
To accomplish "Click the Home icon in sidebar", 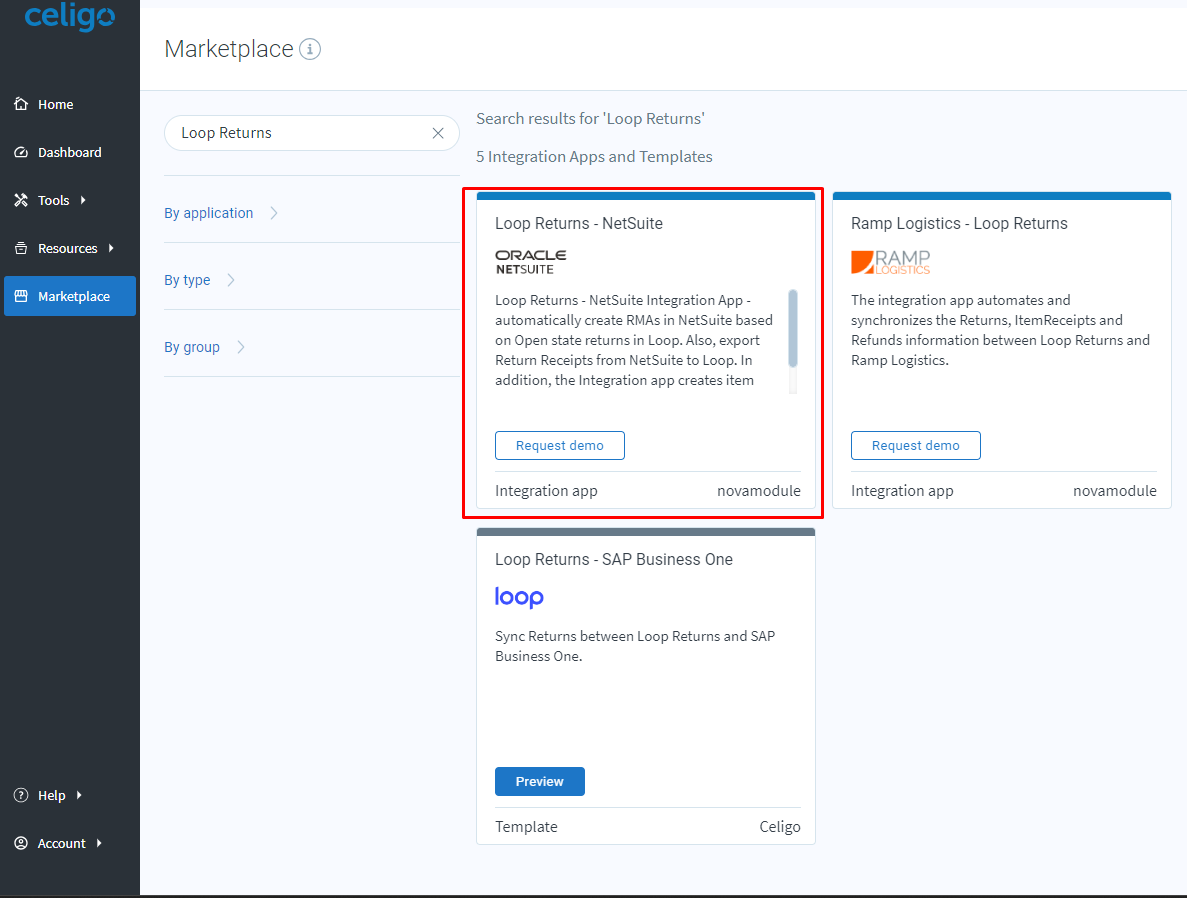I will pyautogui.click(x=21, y=104).
